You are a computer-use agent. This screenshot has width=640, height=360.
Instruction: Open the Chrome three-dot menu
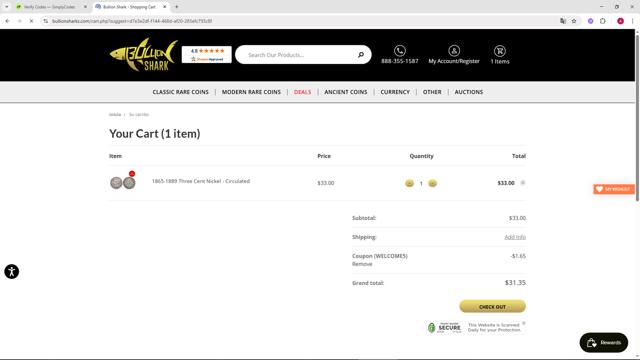632,21
